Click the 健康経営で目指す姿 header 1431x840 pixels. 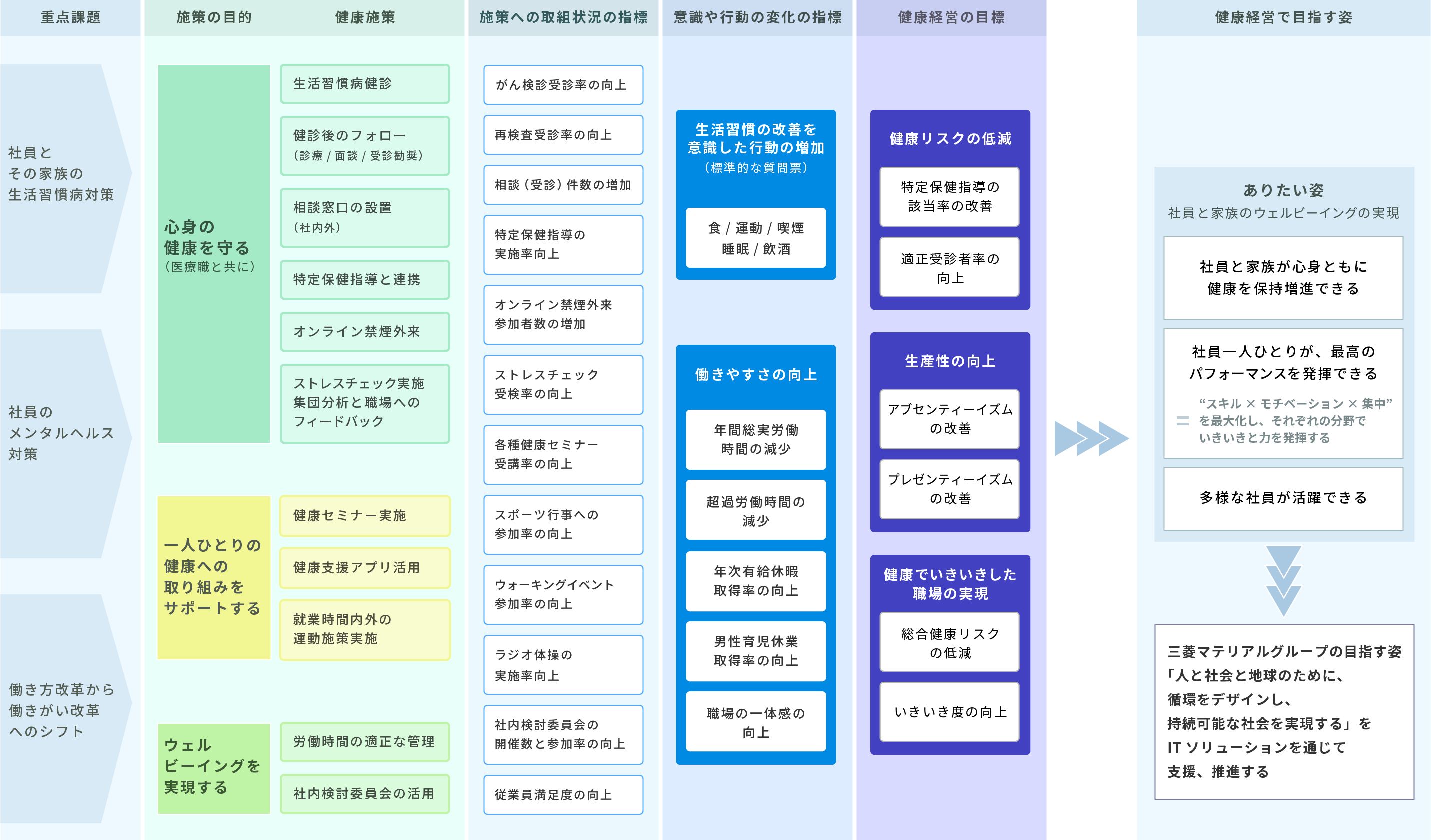(1283, 17)
